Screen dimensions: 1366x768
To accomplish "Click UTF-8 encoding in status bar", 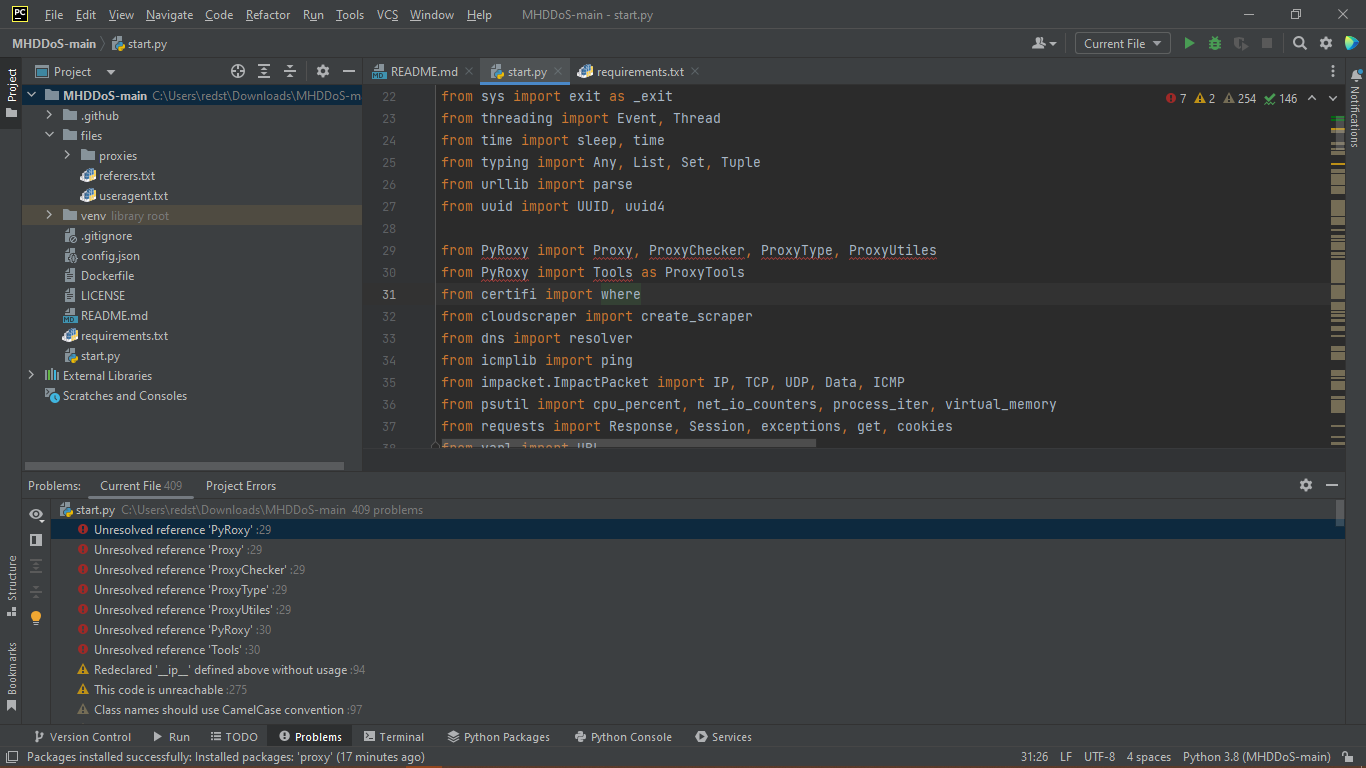I will [x=1098, y=757].
